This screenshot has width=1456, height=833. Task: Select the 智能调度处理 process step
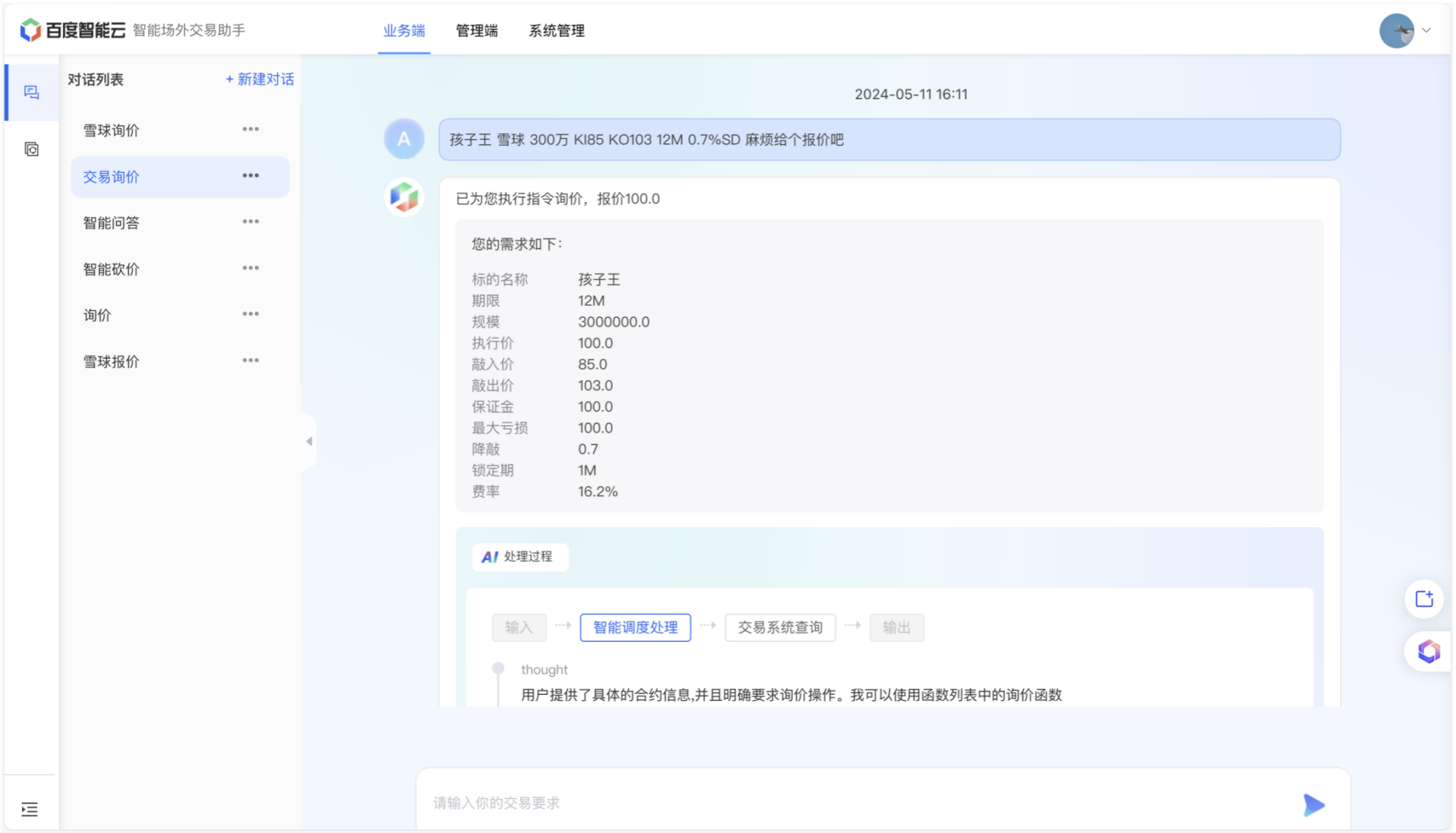(635, 627)
